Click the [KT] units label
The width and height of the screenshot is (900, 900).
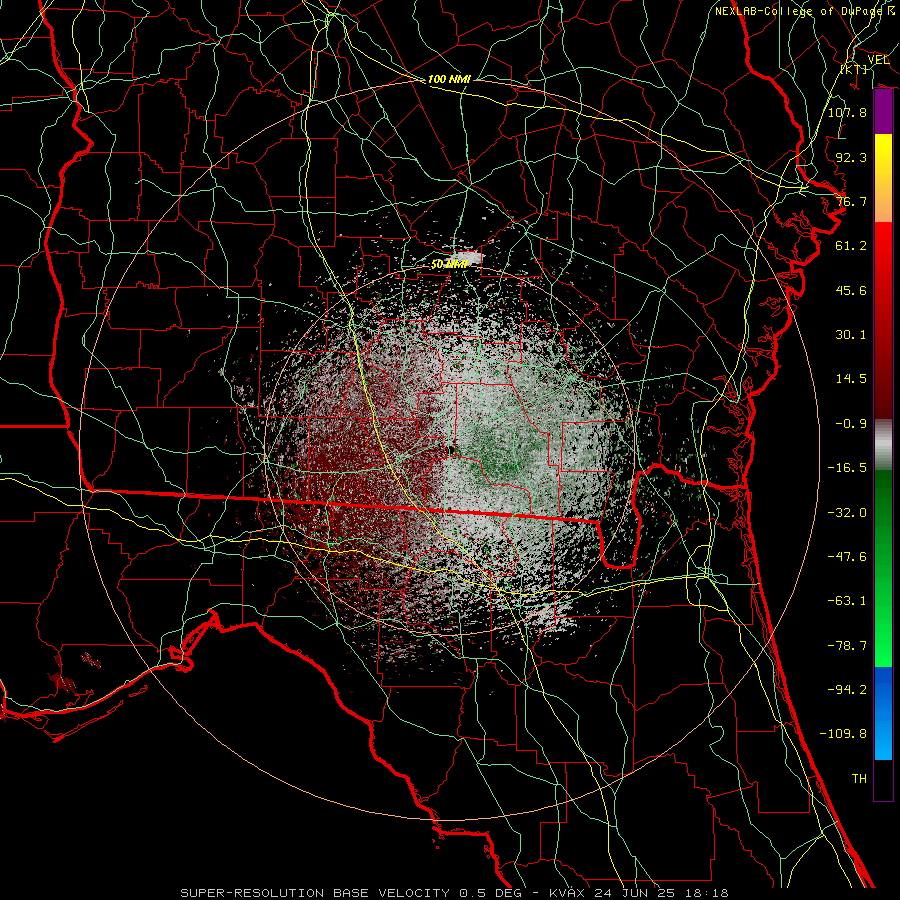click(x=854, y=69)
